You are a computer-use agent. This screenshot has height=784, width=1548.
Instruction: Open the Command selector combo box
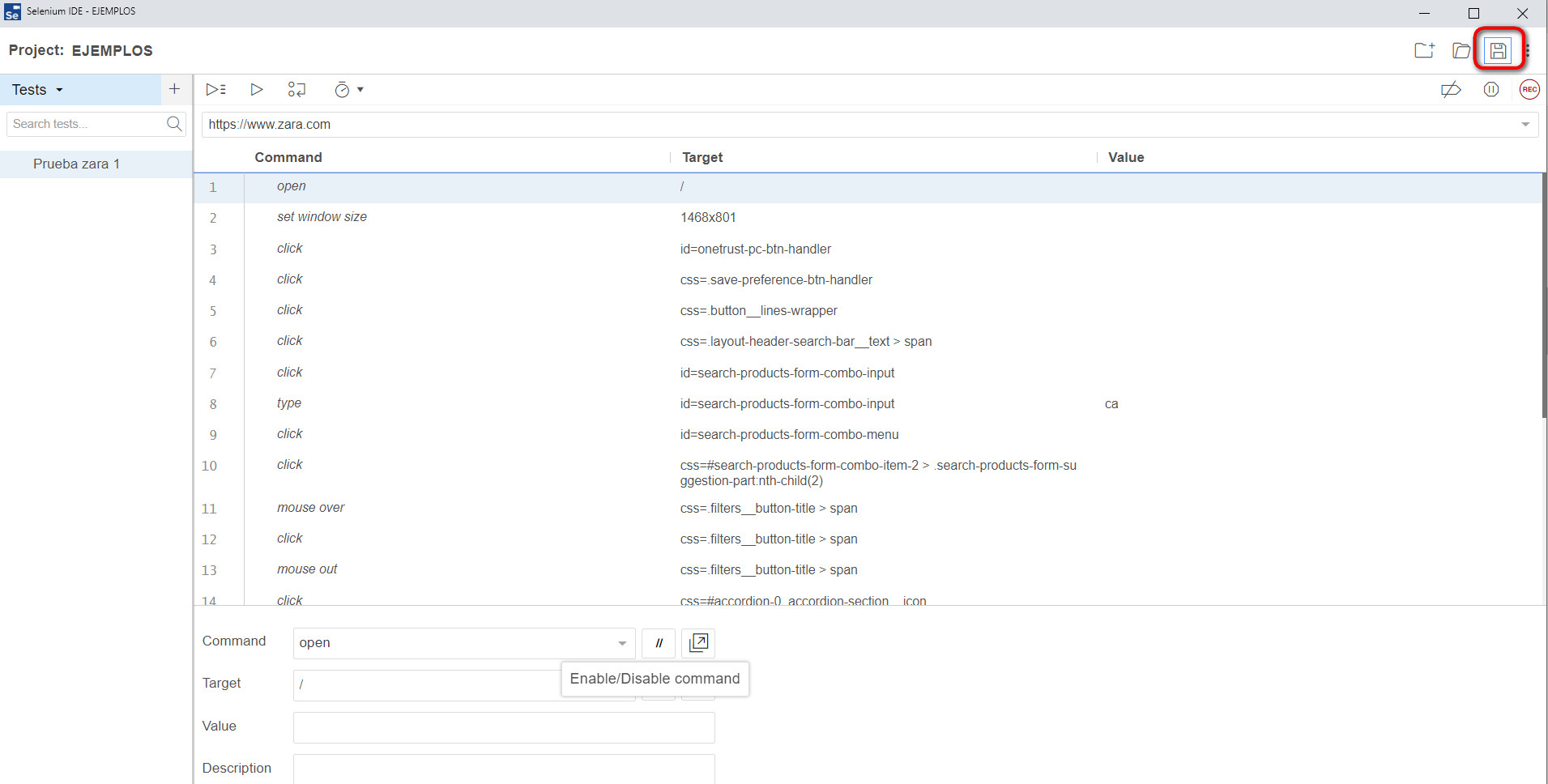463,643
